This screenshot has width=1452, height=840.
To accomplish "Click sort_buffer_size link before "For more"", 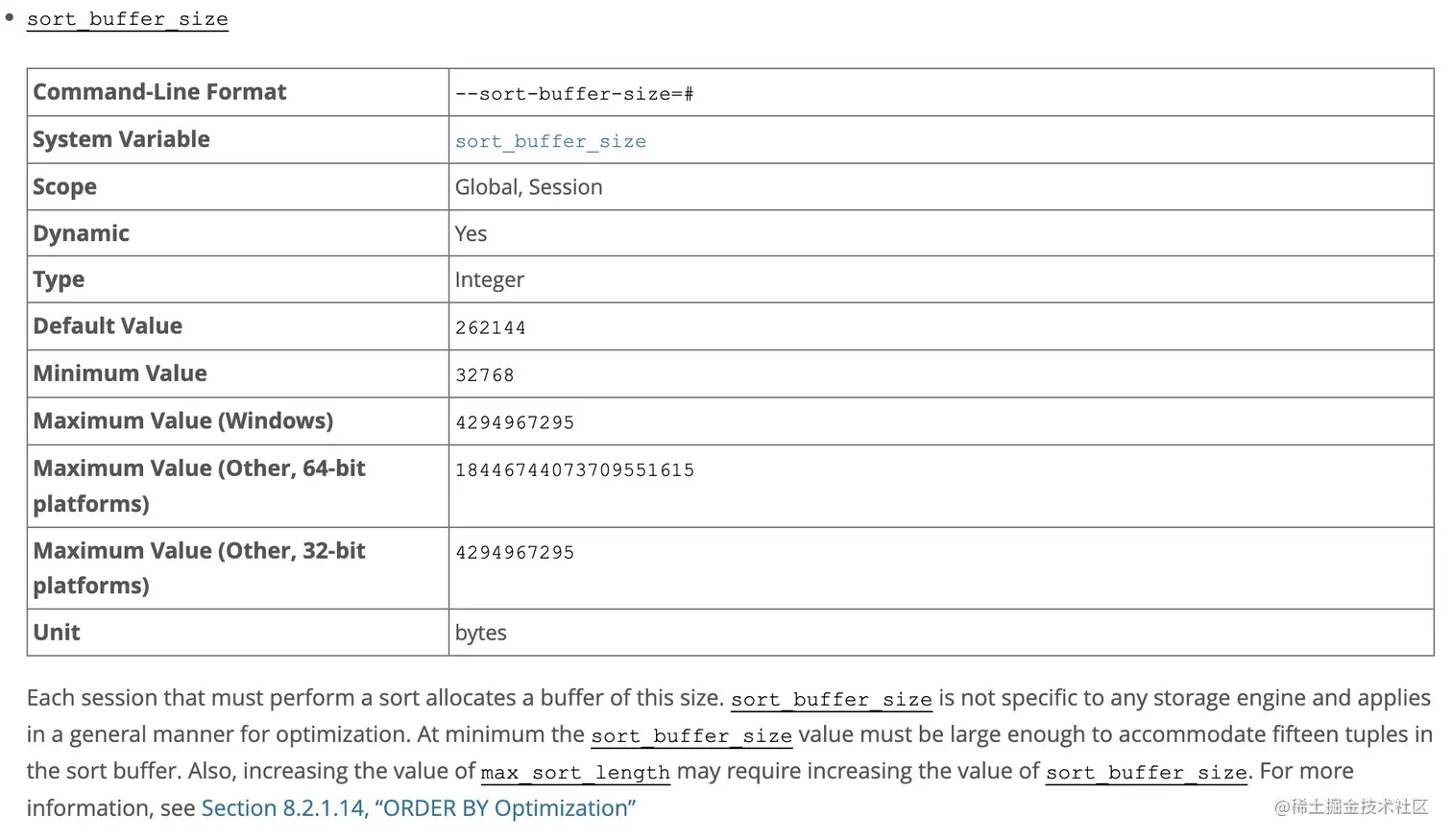I will 1146,773.
